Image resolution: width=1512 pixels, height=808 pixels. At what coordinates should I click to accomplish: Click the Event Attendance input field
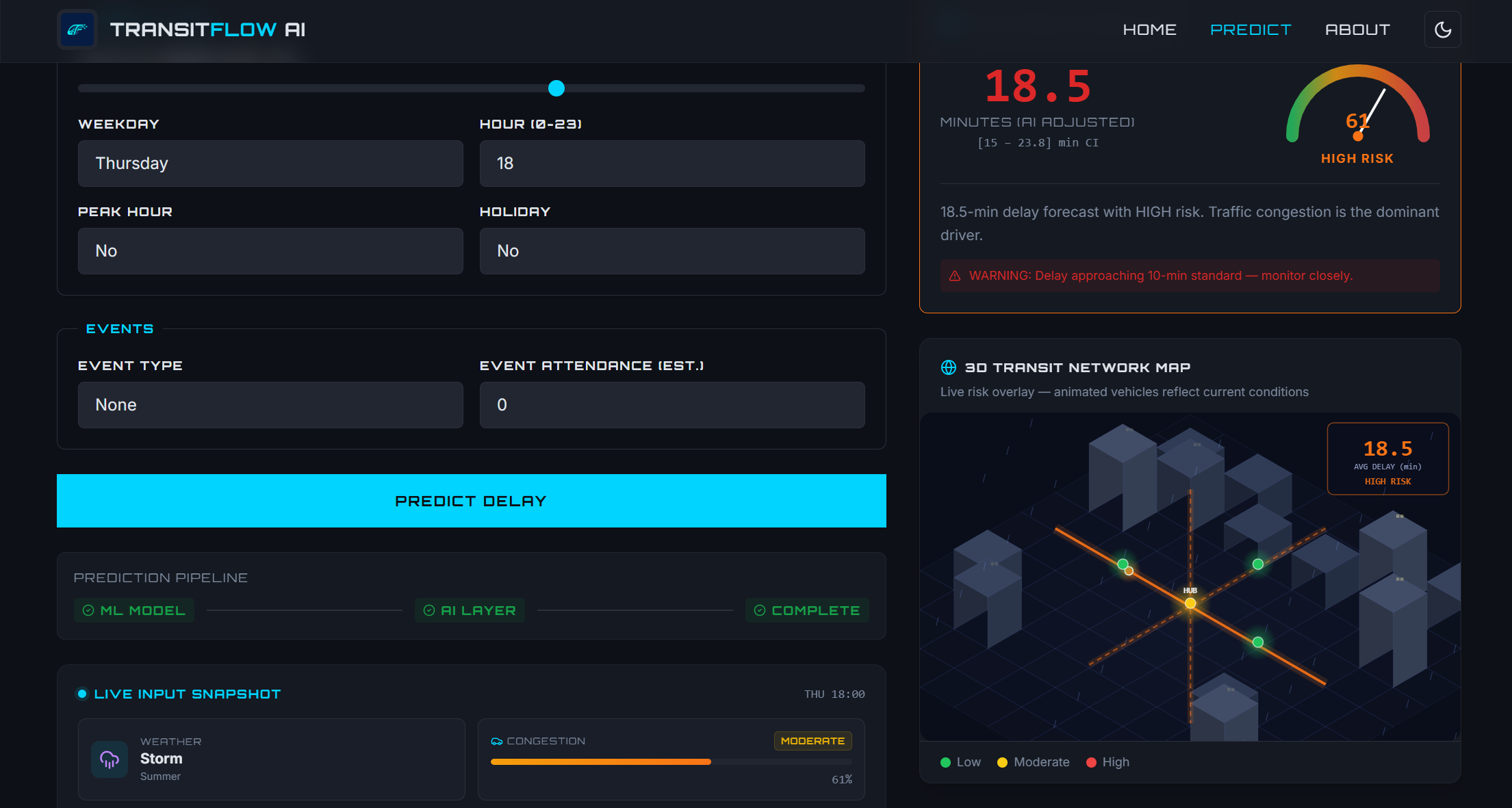[672, 404]
